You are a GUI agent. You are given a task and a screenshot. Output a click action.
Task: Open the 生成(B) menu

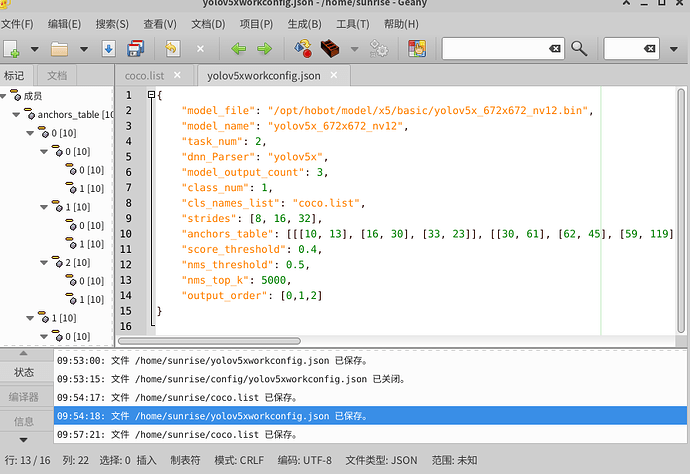coord(305,24)
